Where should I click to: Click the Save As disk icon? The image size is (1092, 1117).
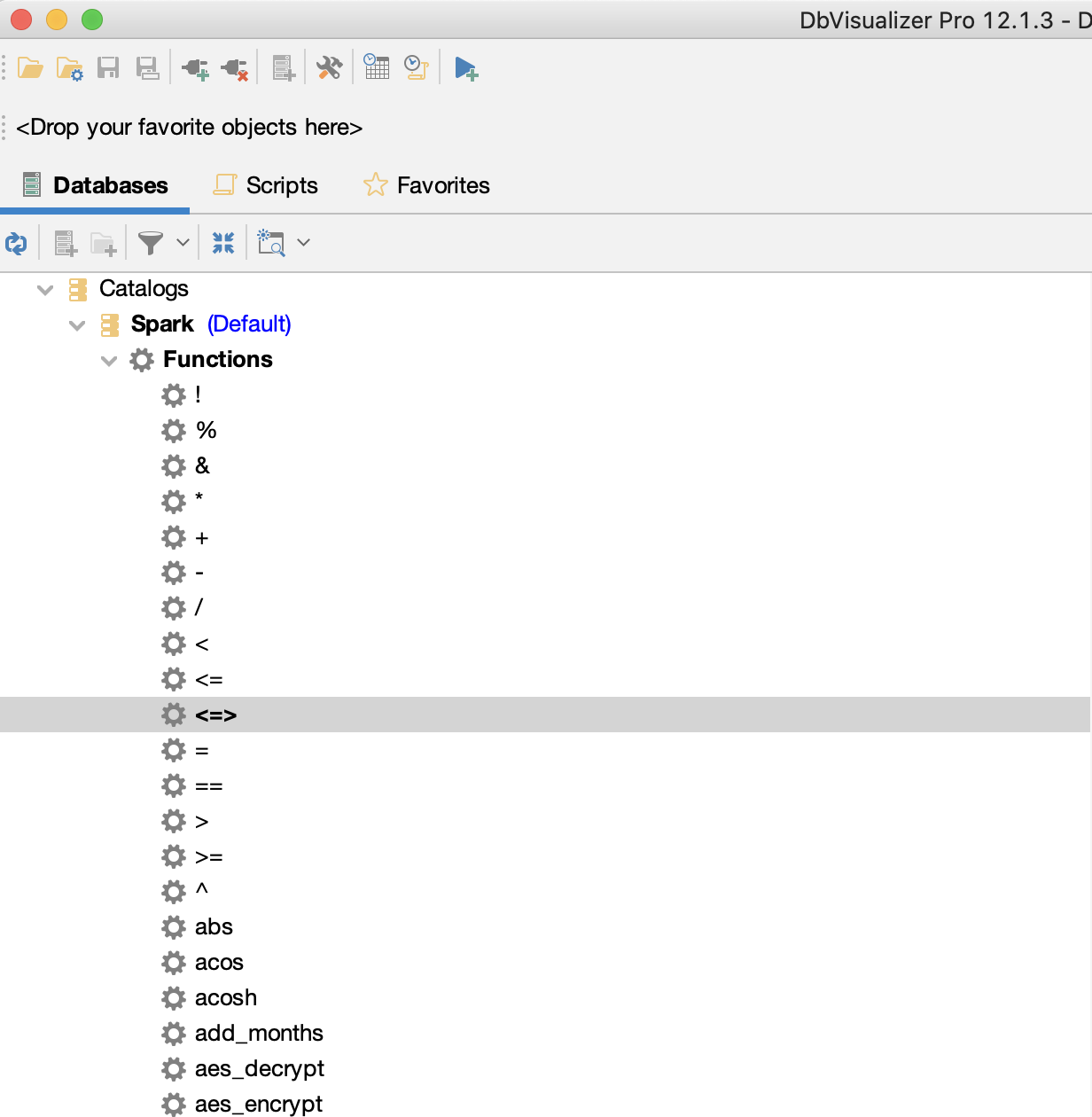(147, 68)
